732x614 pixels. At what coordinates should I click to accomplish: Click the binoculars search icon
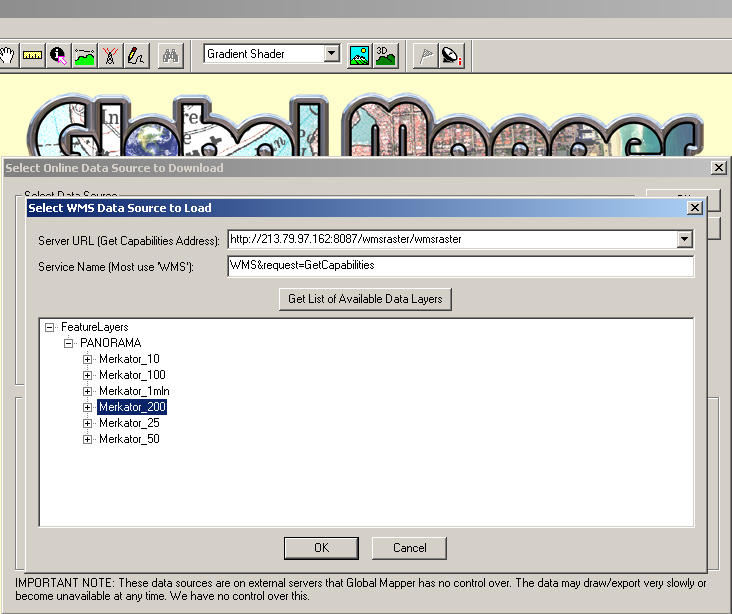171,55
